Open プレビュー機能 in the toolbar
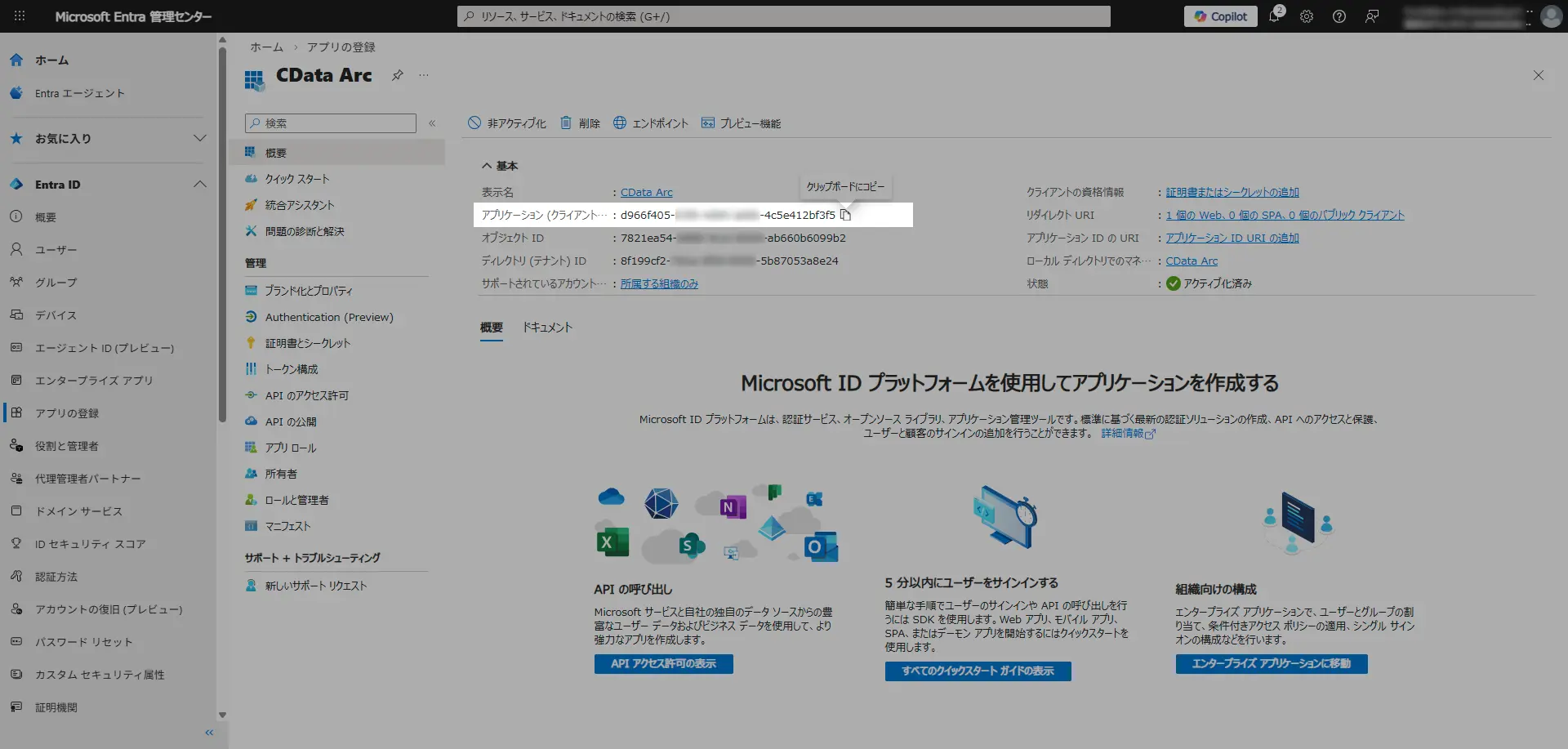 tap(741, 123)
